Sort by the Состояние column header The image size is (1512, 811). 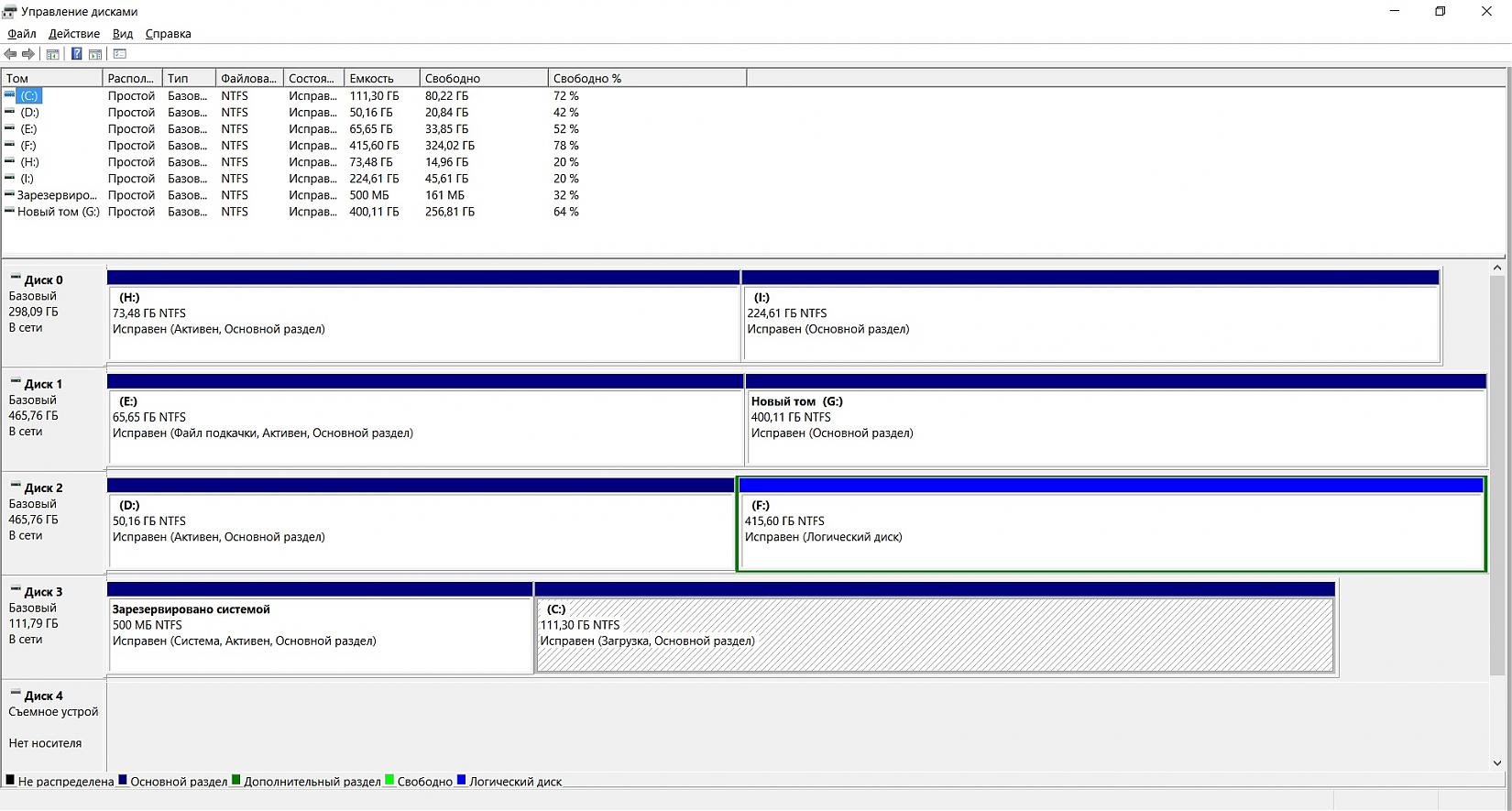314,78
